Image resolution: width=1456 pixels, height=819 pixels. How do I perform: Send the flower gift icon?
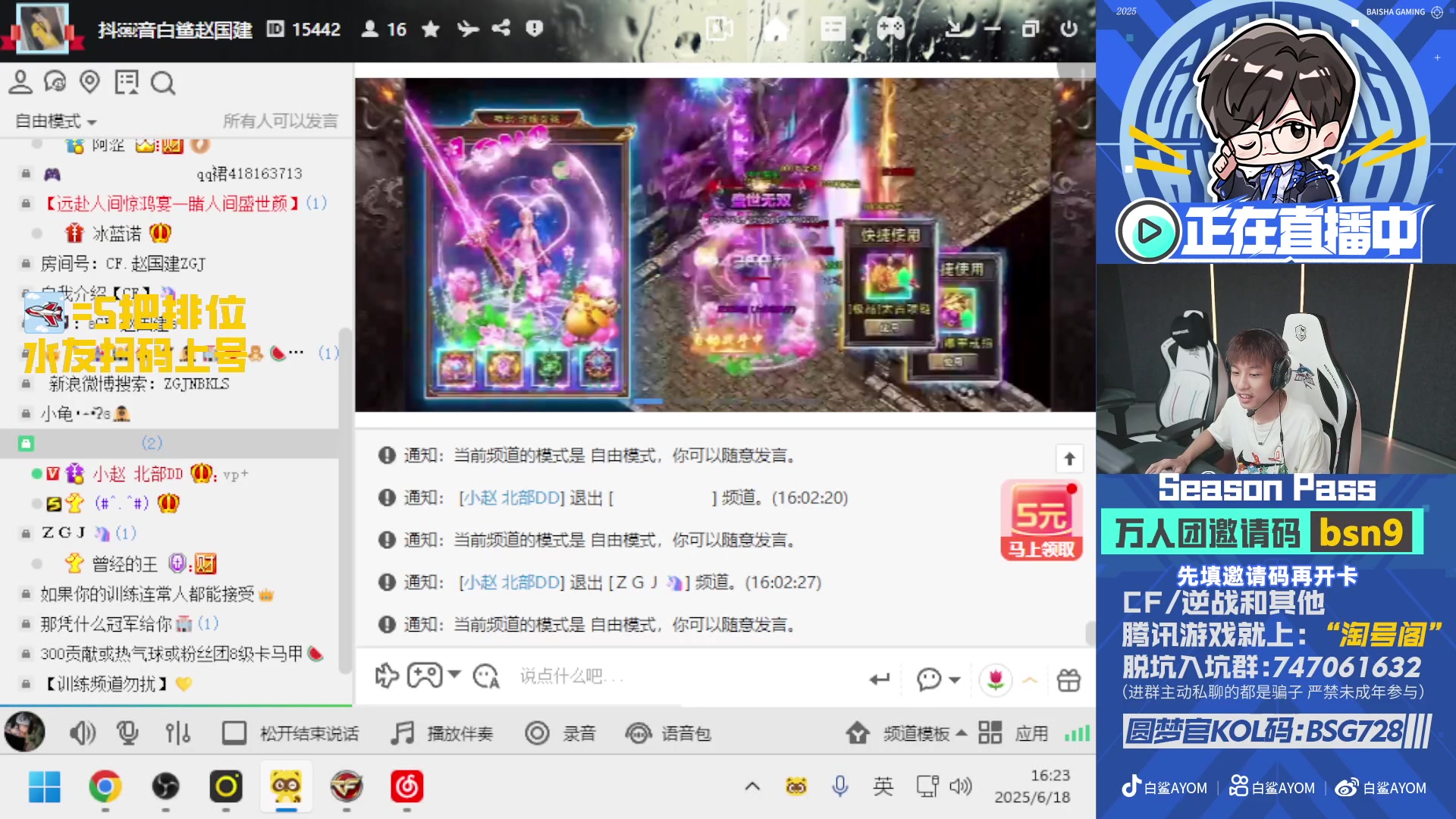pyautogui.click(x=996, y=679)
